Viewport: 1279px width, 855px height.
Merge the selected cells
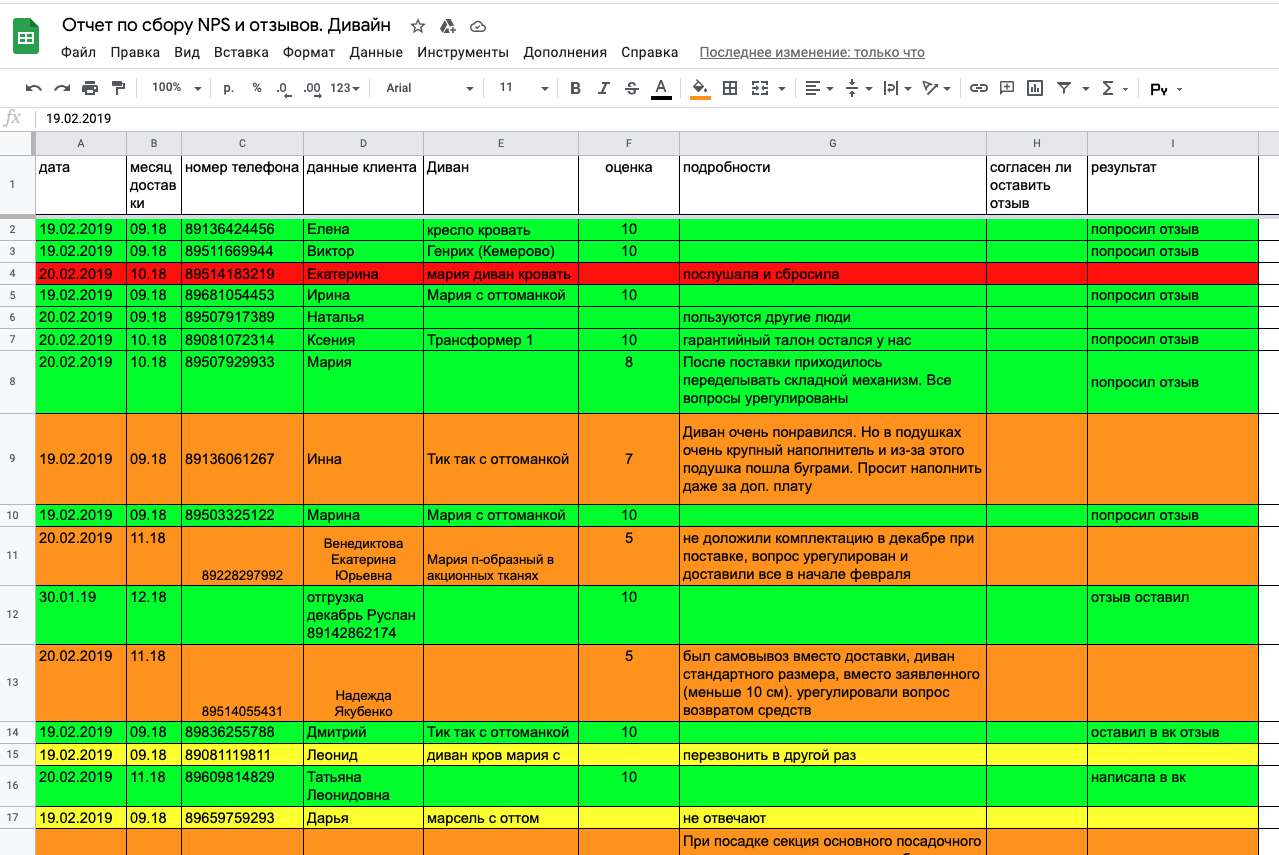(x=760, y=88)
